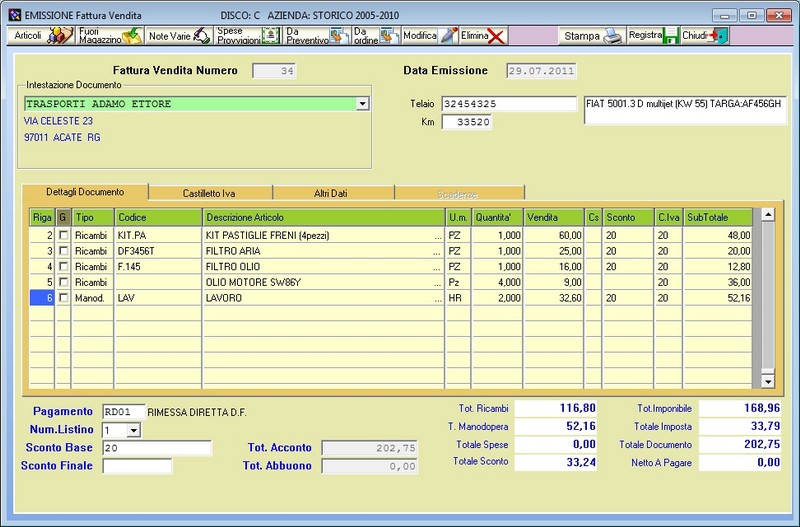
Task: Click Chiudi to close the form
Action: 705,36
